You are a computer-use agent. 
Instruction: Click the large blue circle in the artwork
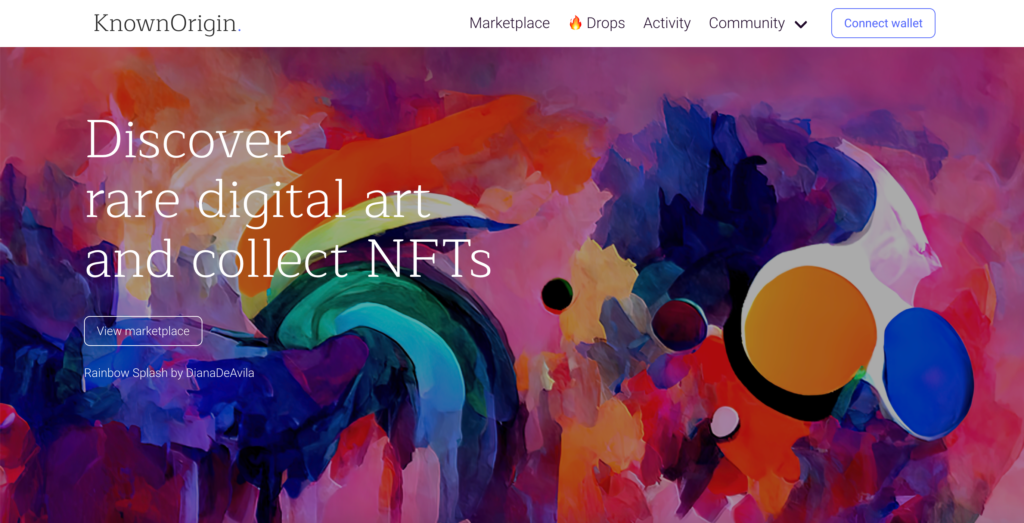[x=927, y=372]
